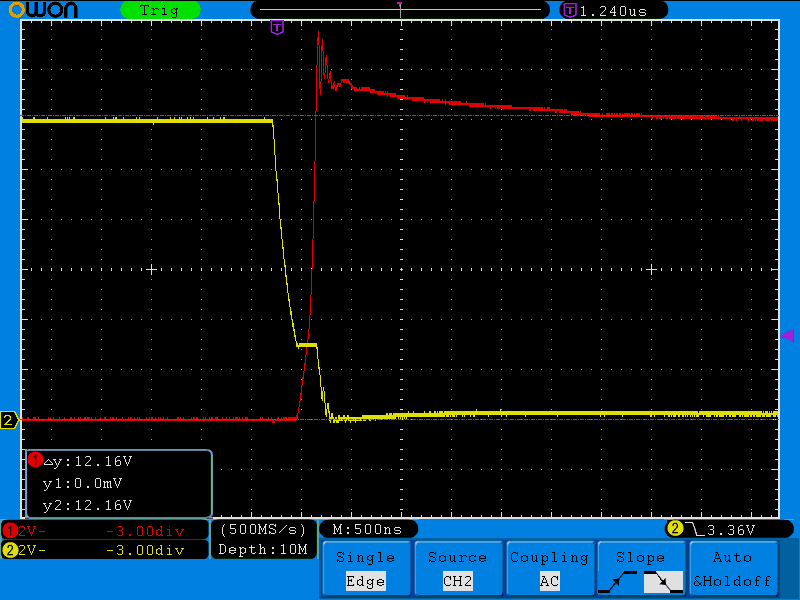Click the OWON logo
Viewport: 800px width, 600px height.
[x=43, y=10]
